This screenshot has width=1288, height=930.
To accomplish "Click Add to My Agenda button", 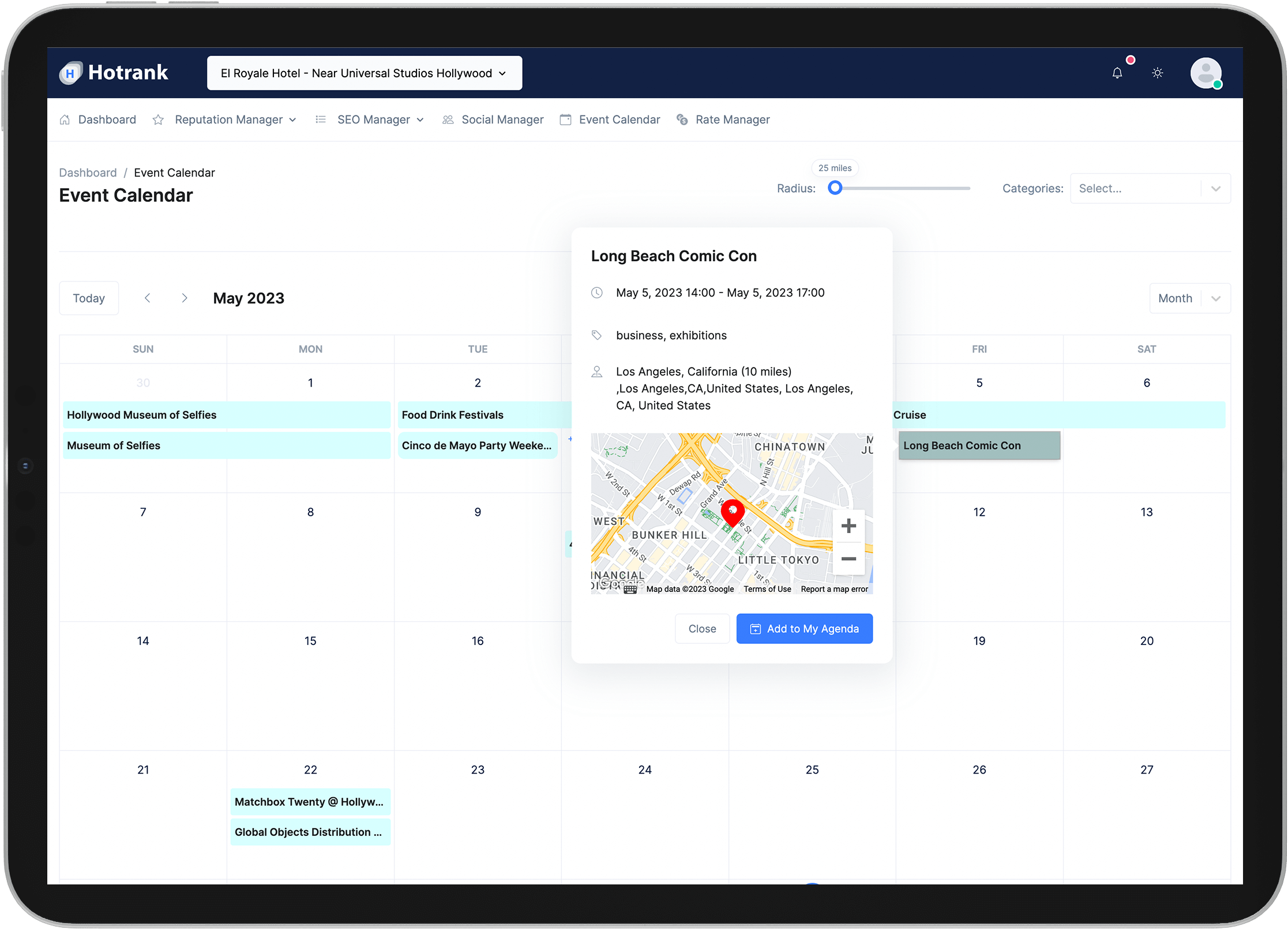I will tap(804, 629).
